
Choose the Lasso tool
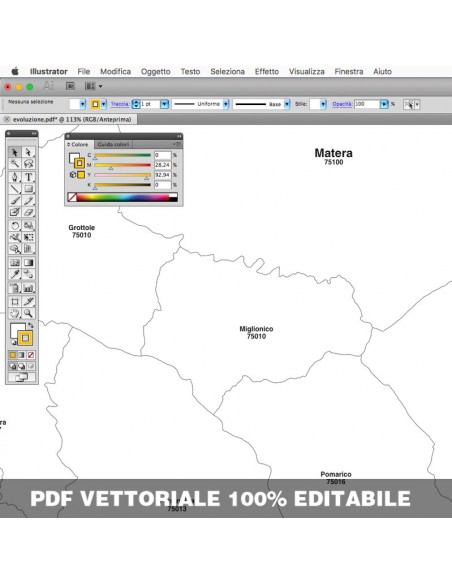pos(28,164)
